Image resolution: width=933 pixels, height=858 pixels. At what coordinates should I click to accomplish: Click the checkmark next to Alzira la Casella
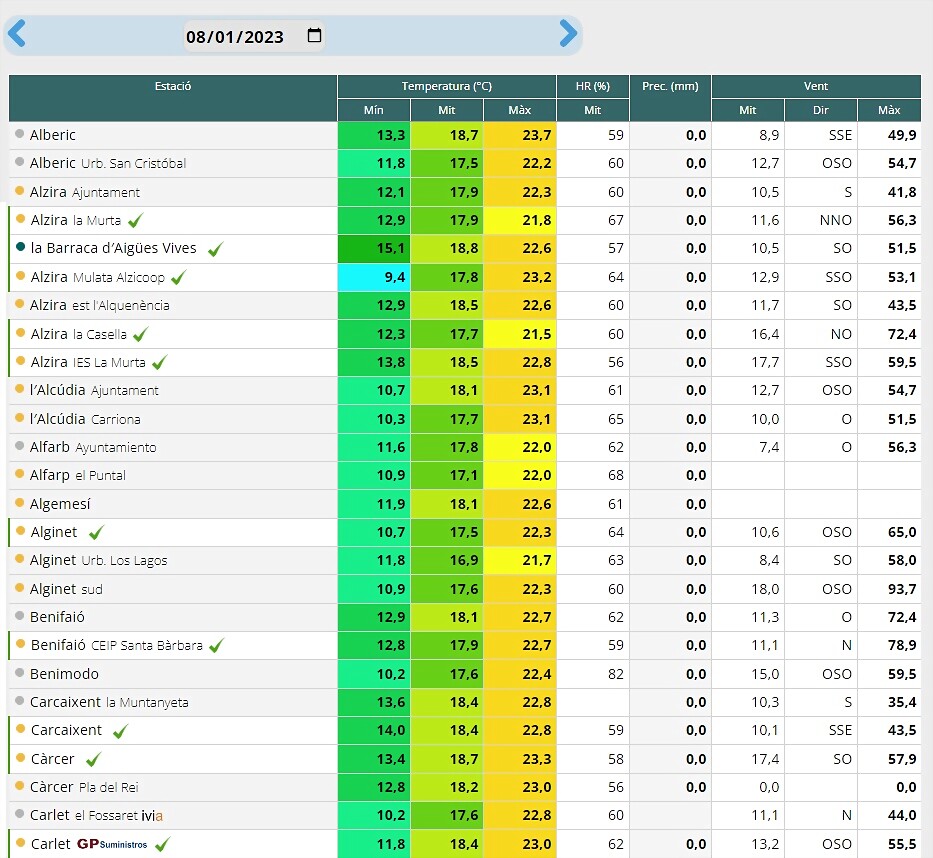pyautogui.click(x=140, y=334)
